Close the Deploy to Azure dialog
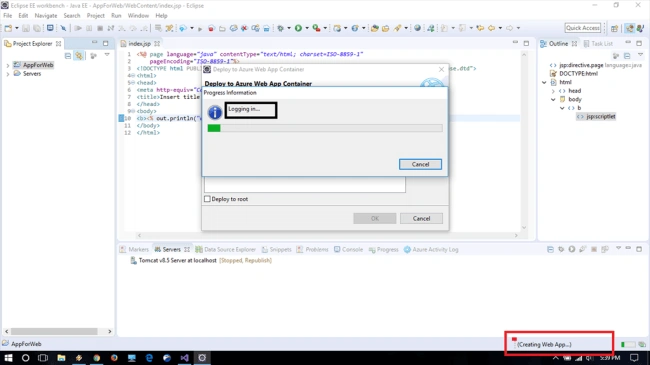This screenshot has width=650, height=365. 441,69
